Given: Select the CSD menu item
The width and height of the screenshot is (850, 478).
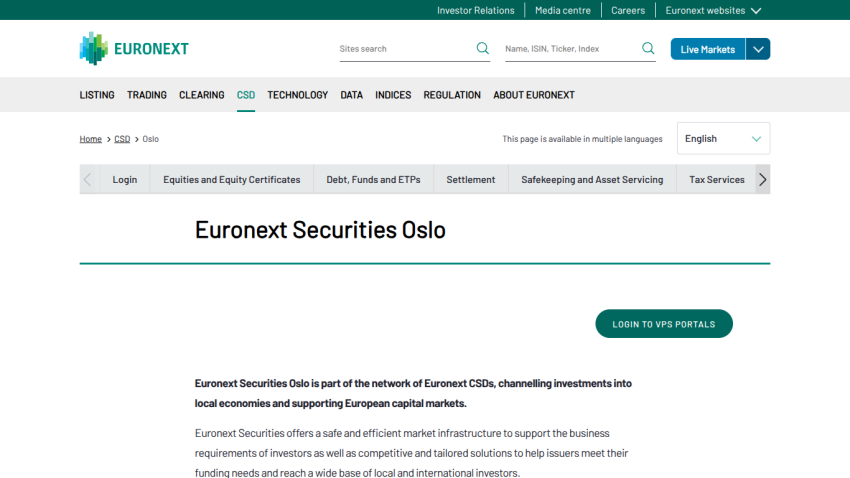Looking at the screenshot, I should [246, 95].
